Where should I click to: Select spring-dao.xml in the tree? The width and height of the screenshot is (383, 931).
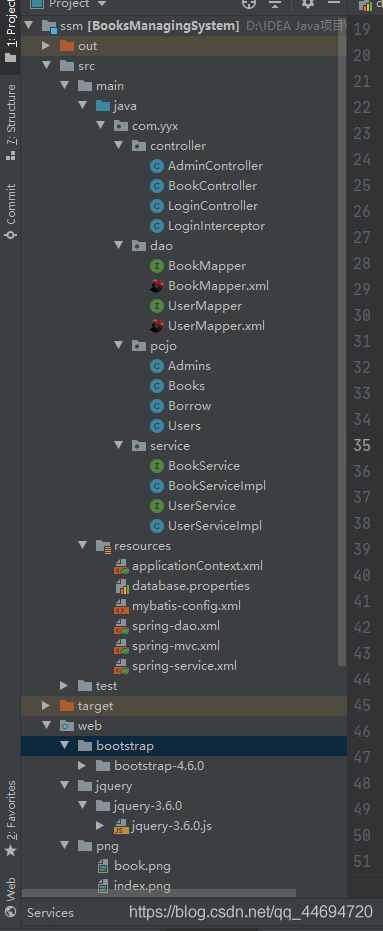(x=176, y=626)
